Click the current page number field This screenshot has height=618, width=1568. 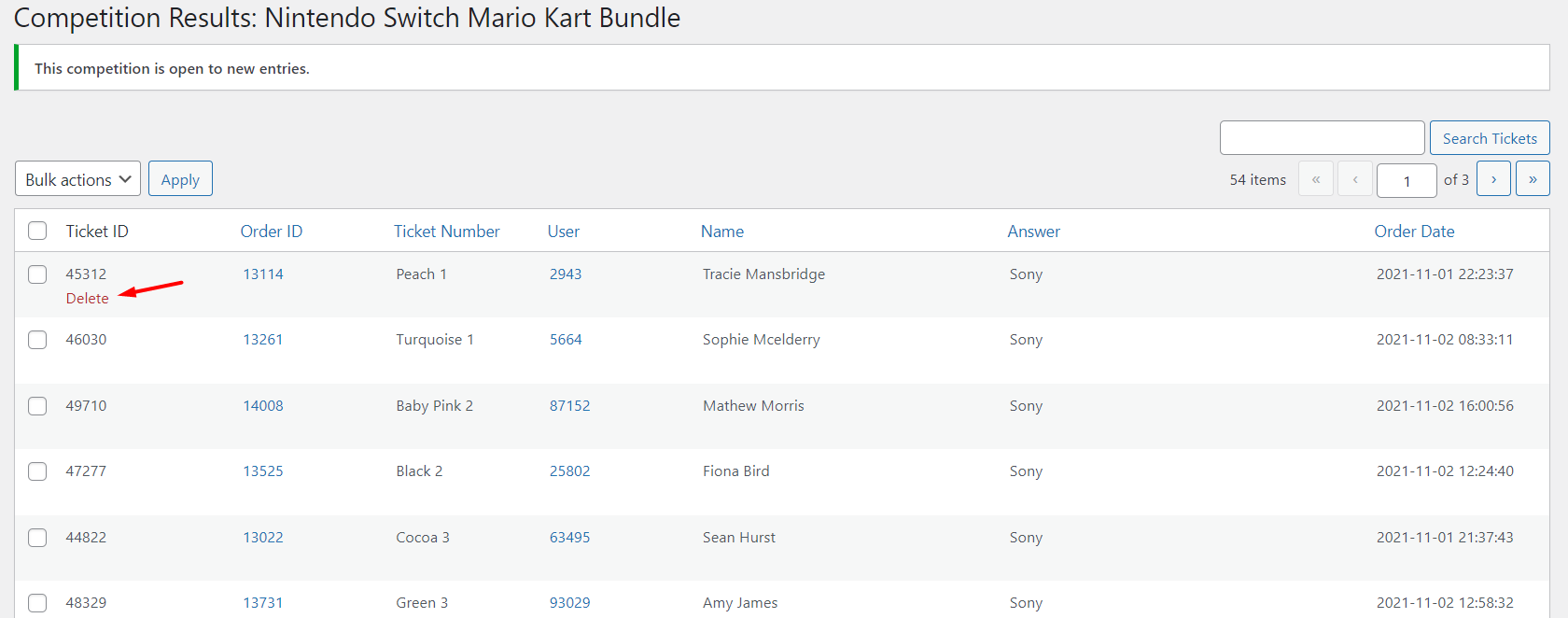[1407, 180]
